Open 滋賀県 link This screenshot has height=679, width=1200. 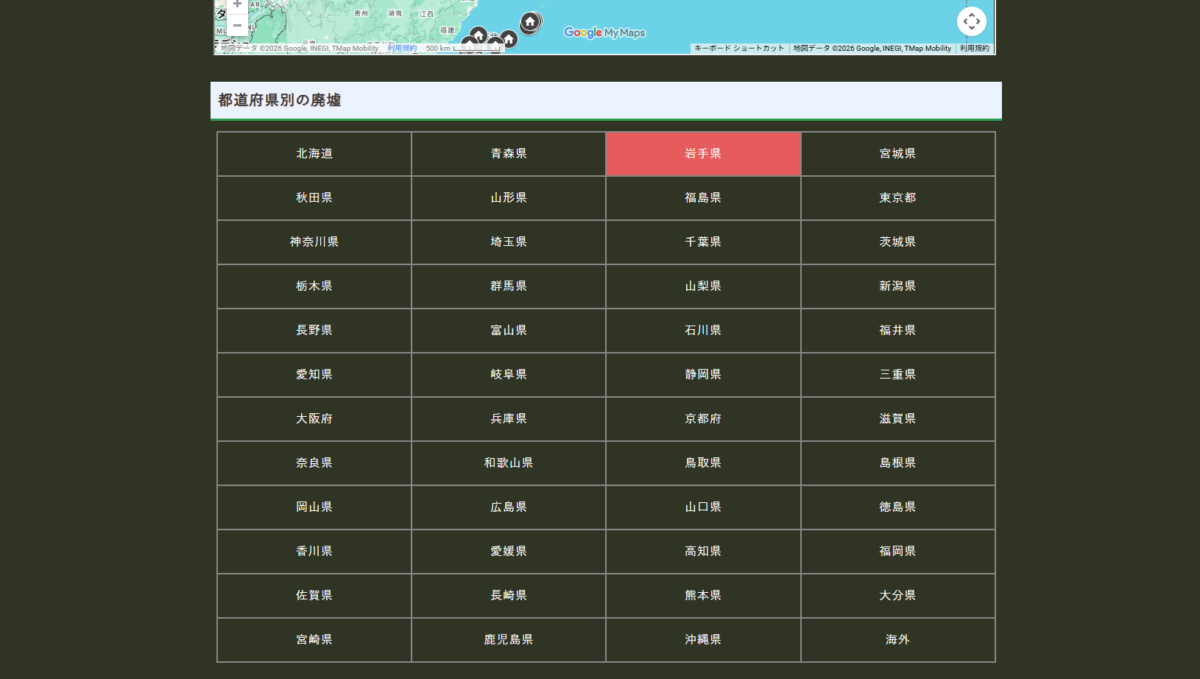click(898, 419)
